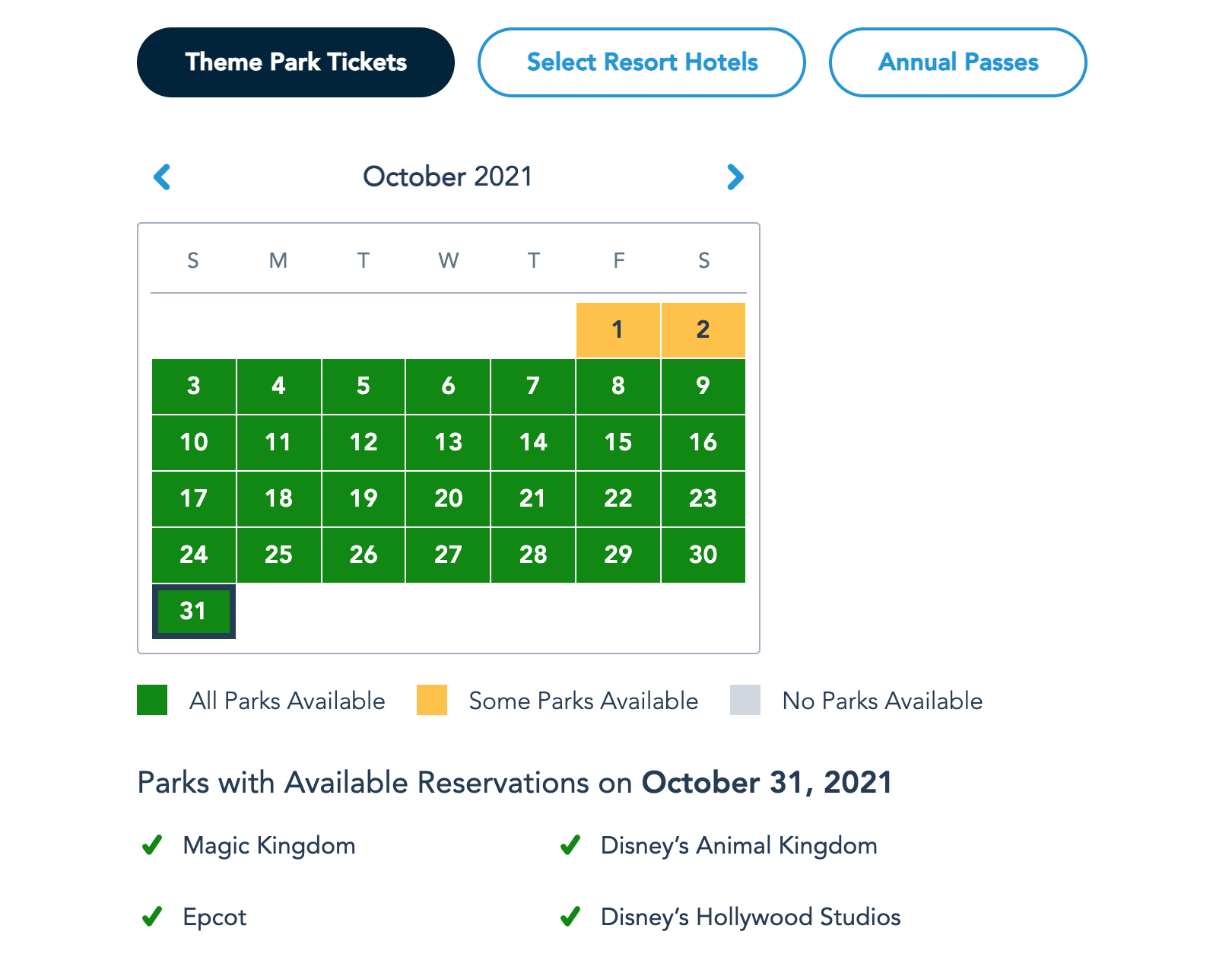The image size is (1232, 954).
Task: Choose October 9 in the calendar
Action: (x=703, y=386)
